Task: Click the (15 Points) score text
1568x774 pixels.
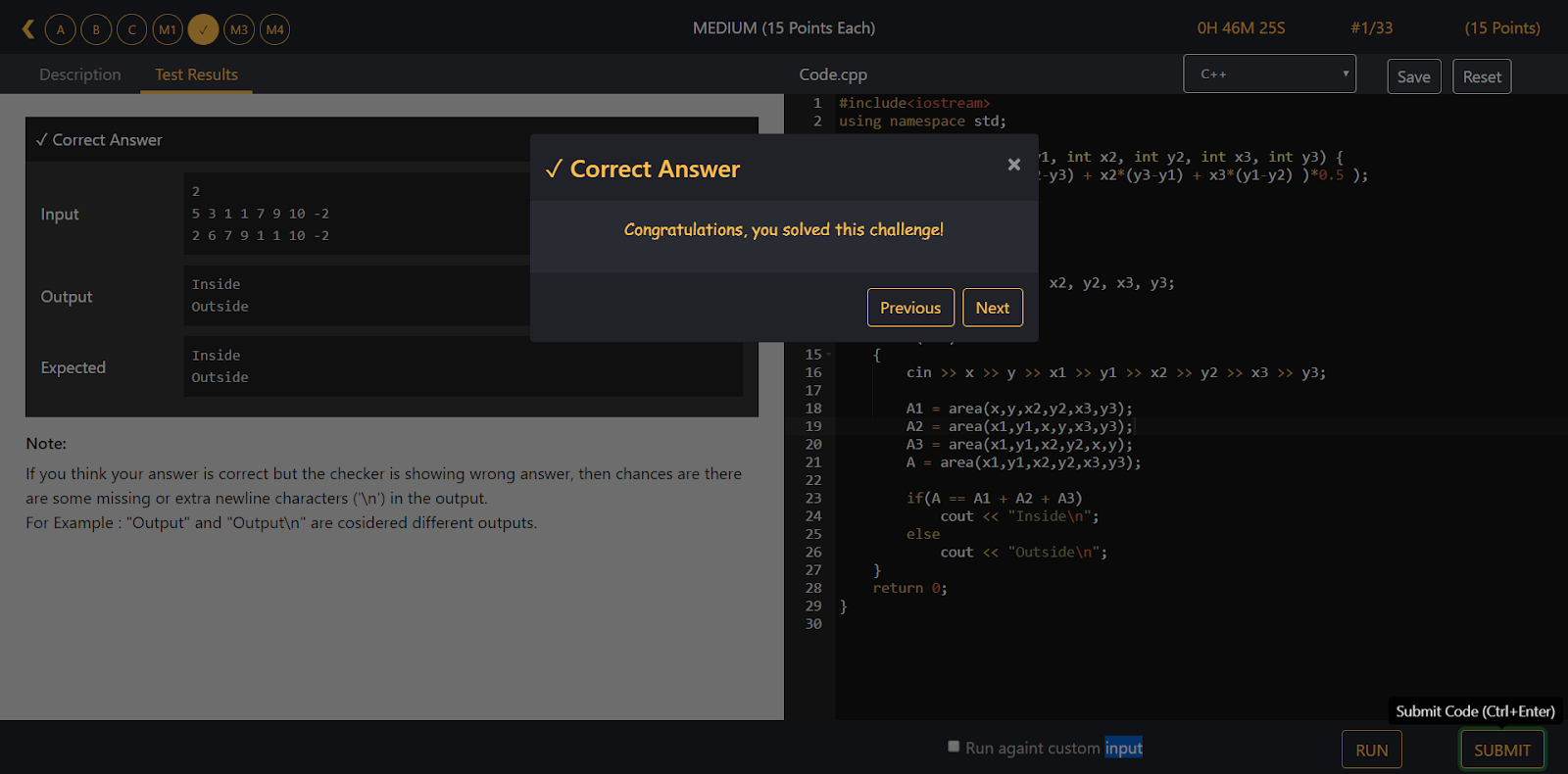Action: [1502, 28]
